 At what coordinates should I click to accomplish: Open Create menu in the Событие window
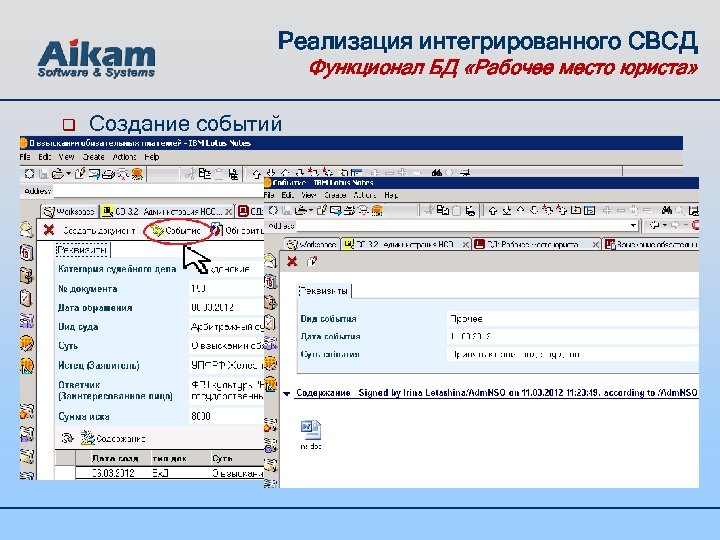pyautogui.click(x=335, y=195)
